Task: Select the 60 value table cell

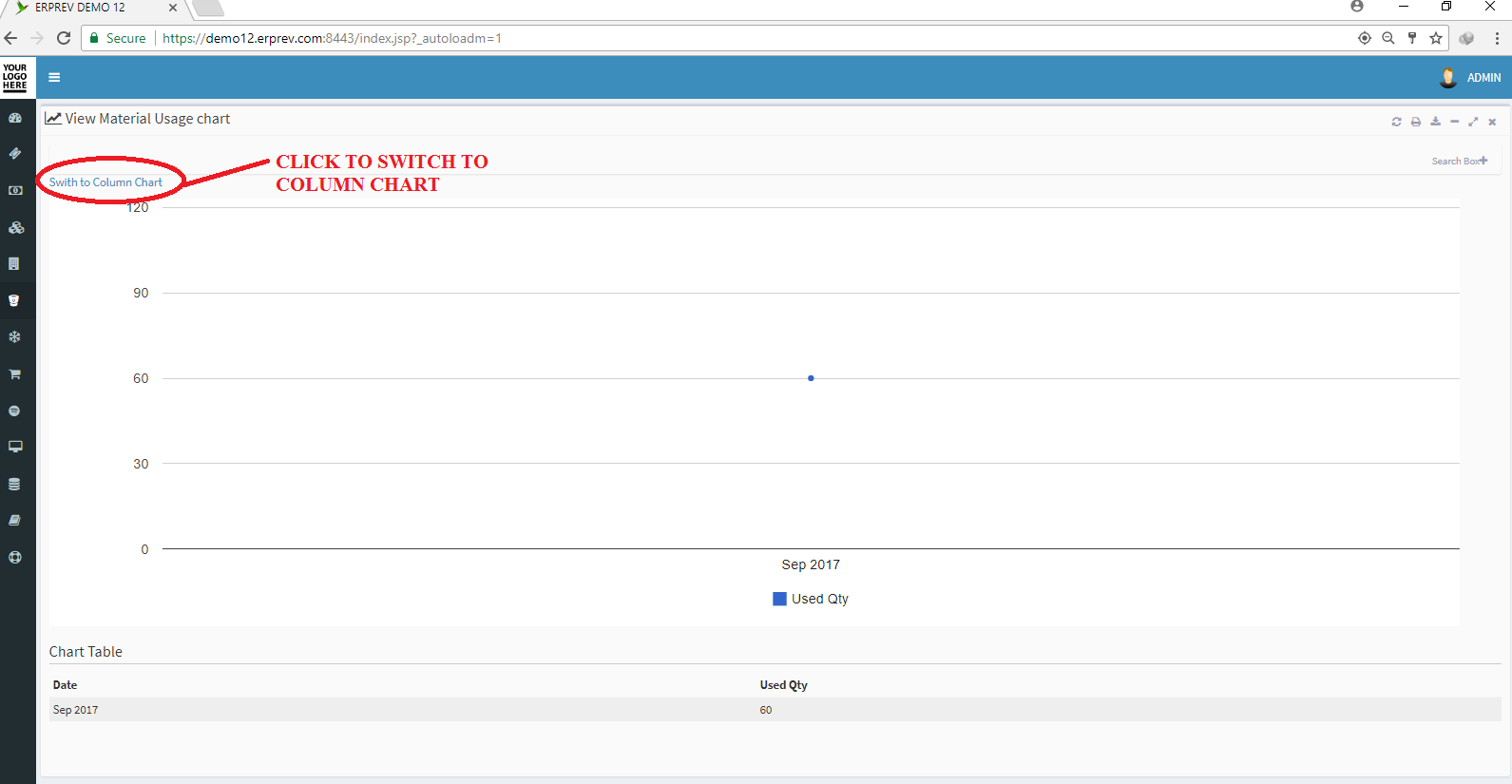Action: (x=766, y=710)
